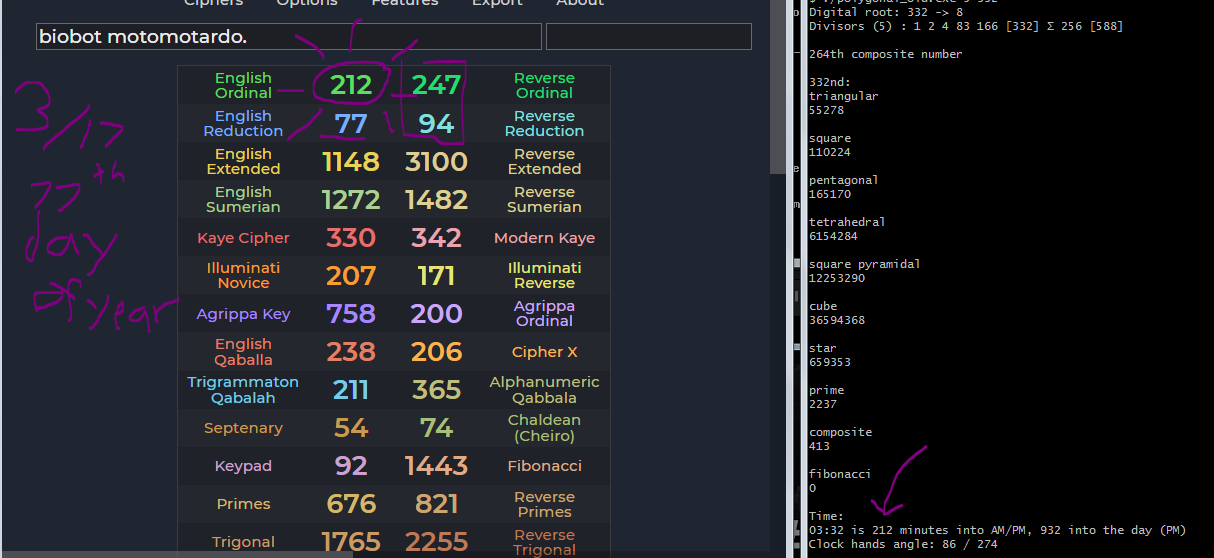Screen dimensions: 1214x558
Task: Click the Reverse Primes value 821
Action: [x=436, y=503]
